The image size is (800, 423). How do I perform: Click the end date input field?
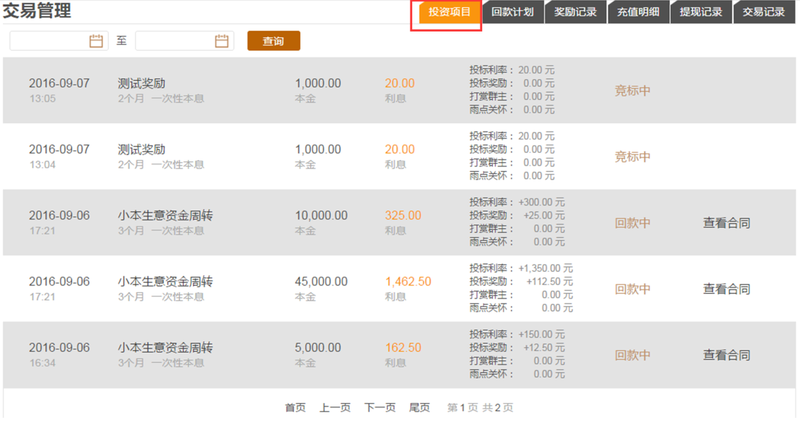pos(184,41)
